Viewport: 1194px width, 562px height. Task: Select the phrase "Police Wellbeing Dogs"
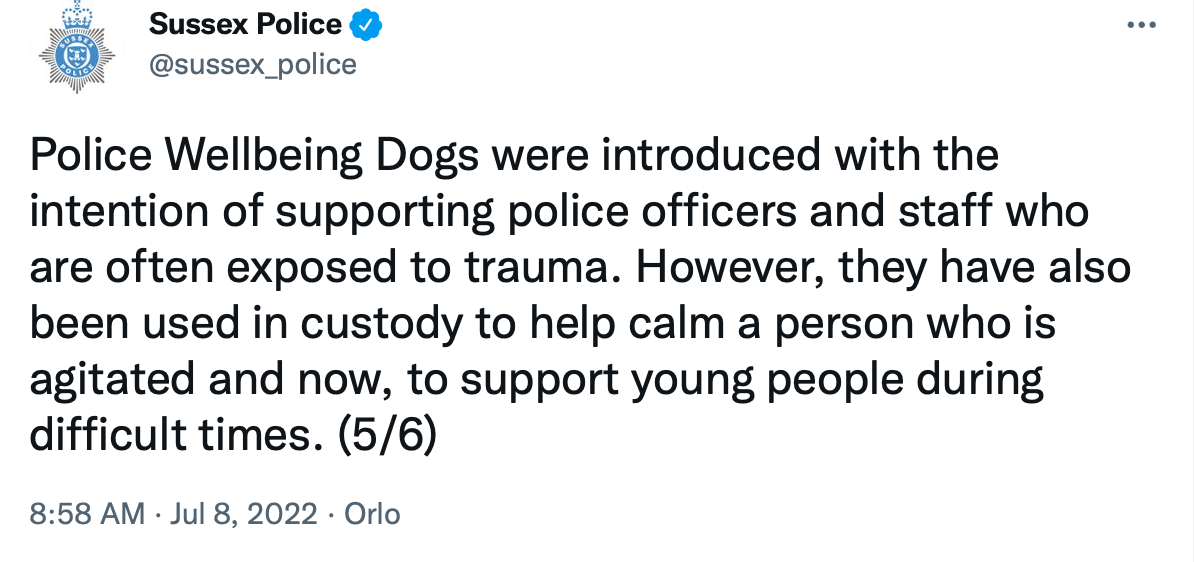[x=255, y=157]
